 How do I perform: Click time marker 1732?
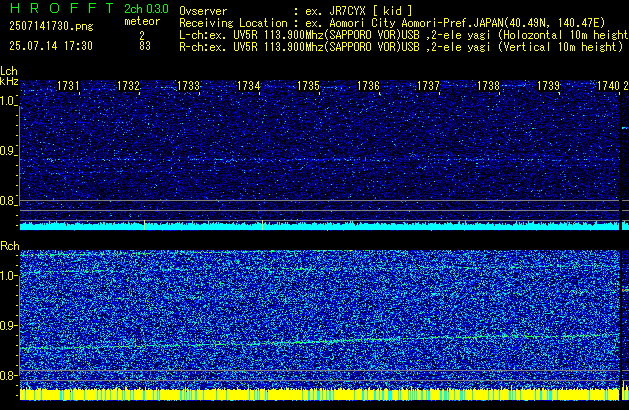click(128, 86)
